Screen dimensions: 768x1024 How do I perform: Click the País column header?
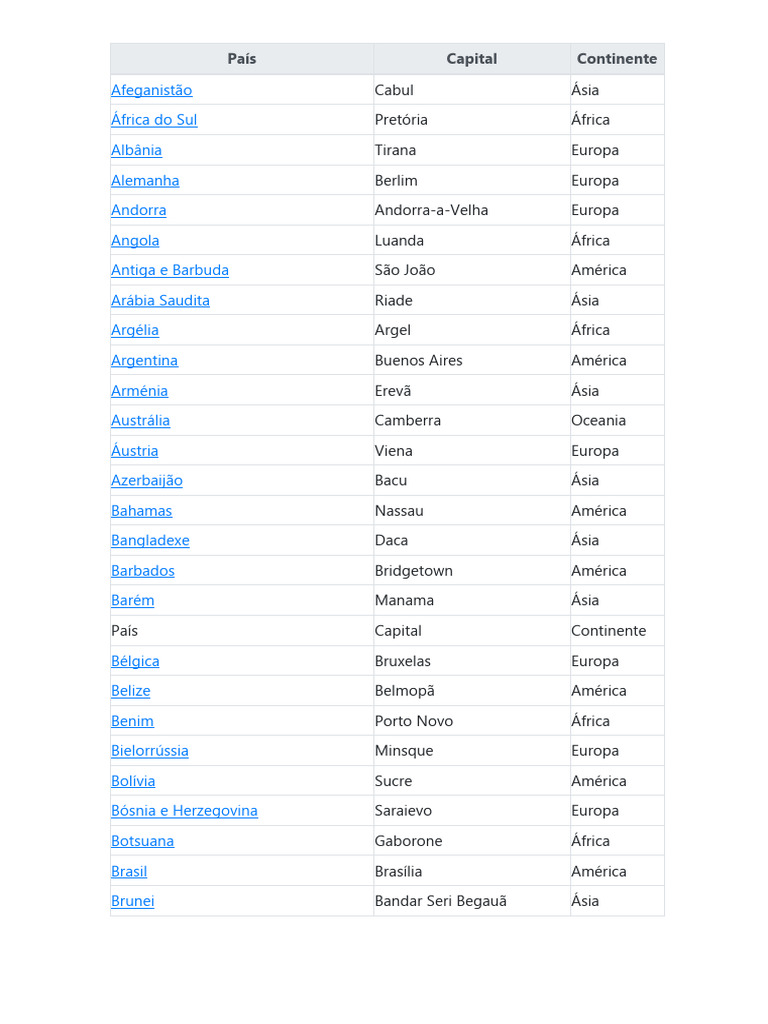coord(242,59)
